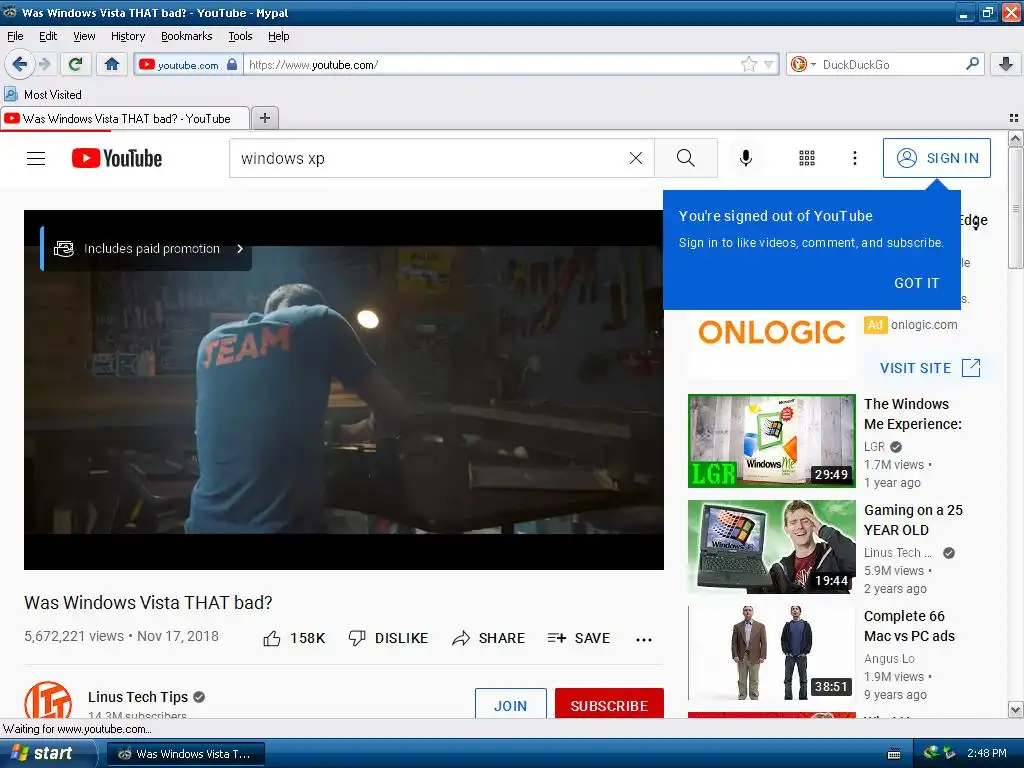Click The Windows Me Experience video title
This screenshot has width=1024, height=768.
pos(912,414)
